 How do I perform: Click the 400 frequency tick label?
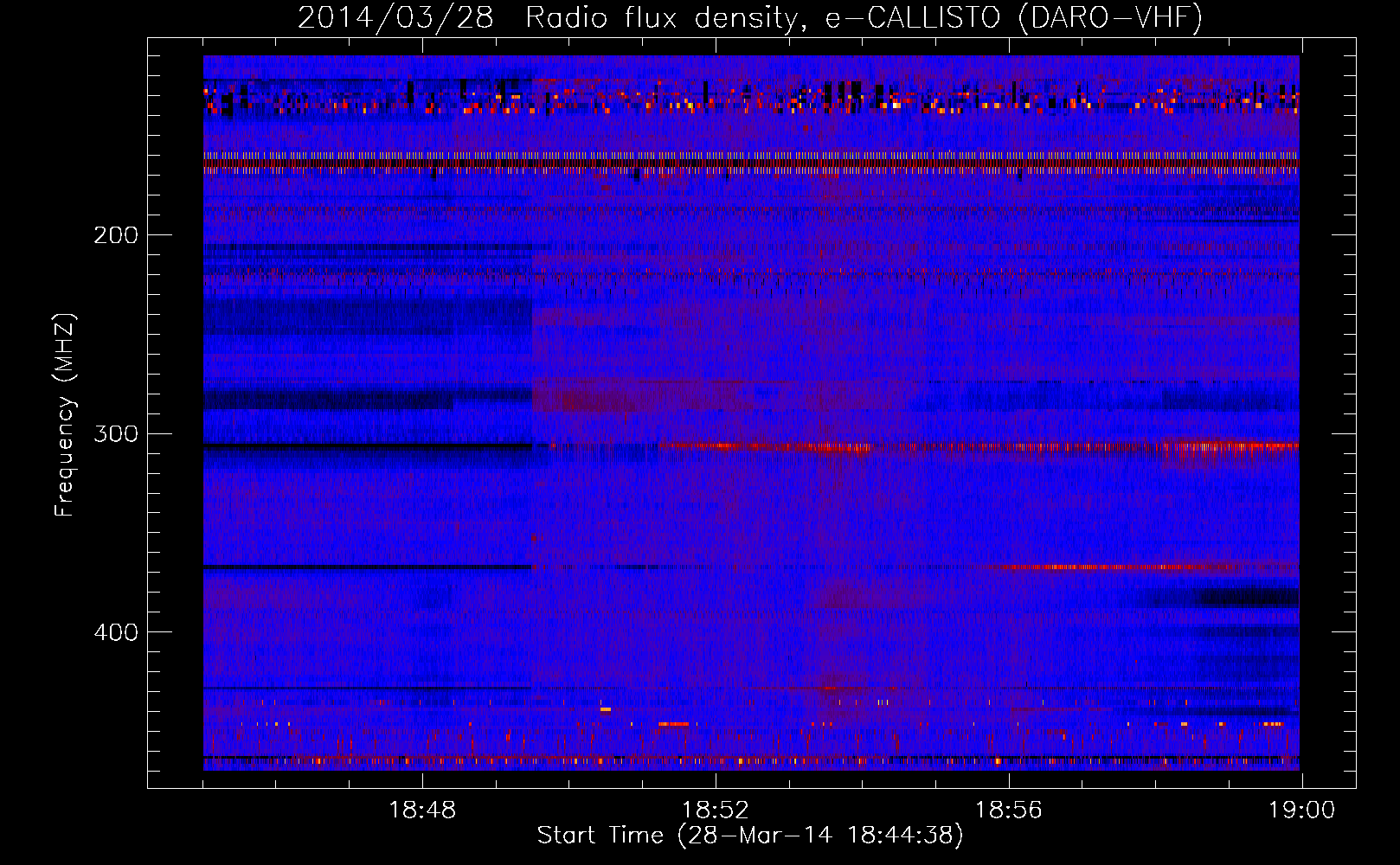pyautogui.click(x=116, y=632)
